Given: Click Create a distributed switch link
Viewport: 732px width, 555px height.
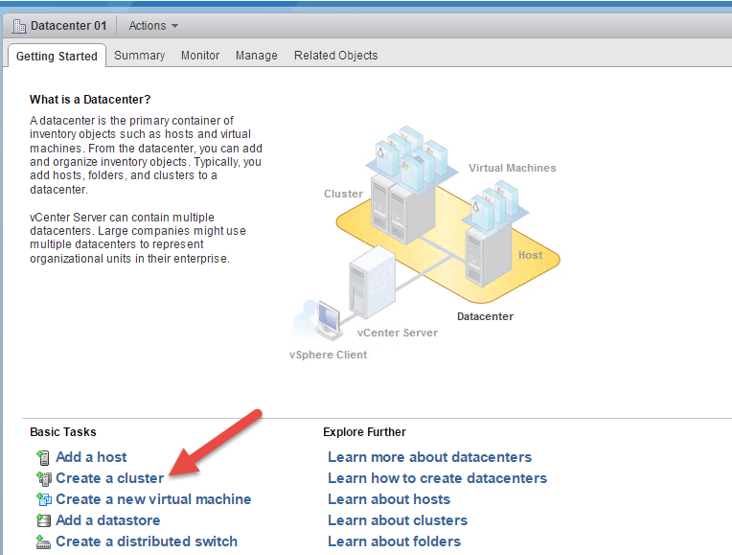Looking at the screenshot, I should pos(146,541).
